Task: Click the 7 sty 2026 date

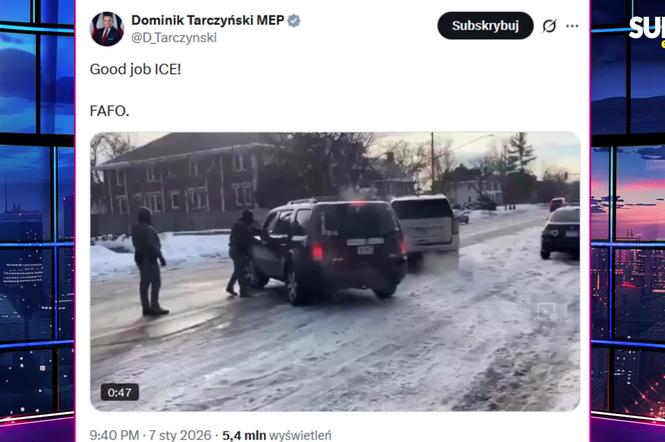Action: [180, 435]
